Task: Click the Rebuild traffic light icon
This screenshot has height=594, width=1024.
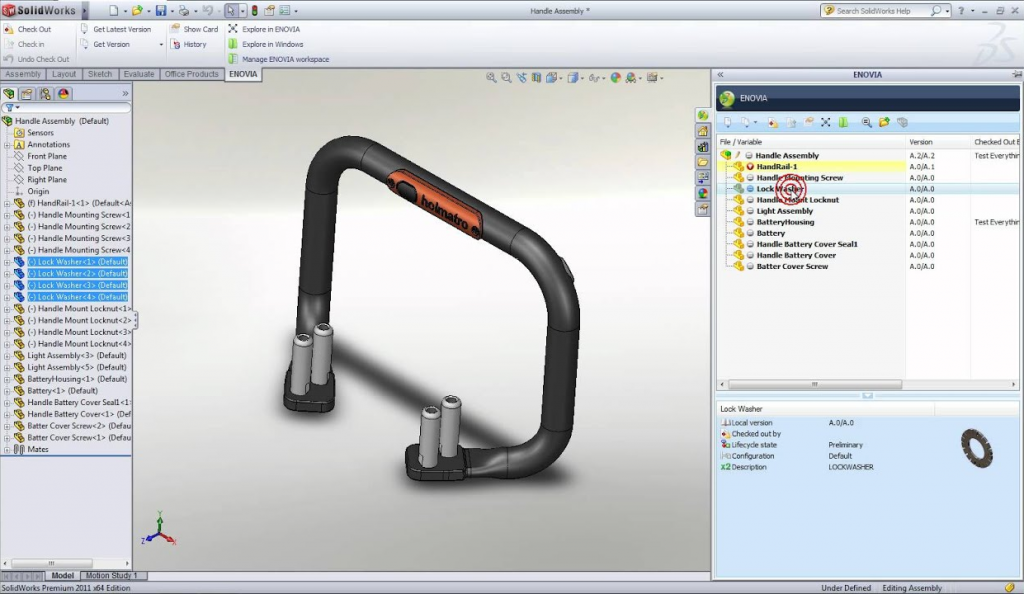Action: 253,11
